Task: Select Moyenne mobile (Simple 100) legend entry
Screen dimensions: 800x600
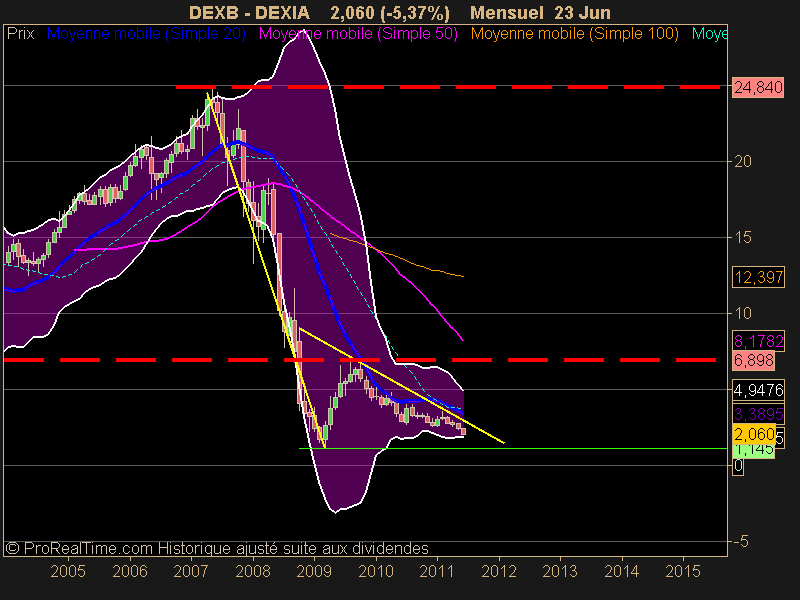Action: point(574,34)
